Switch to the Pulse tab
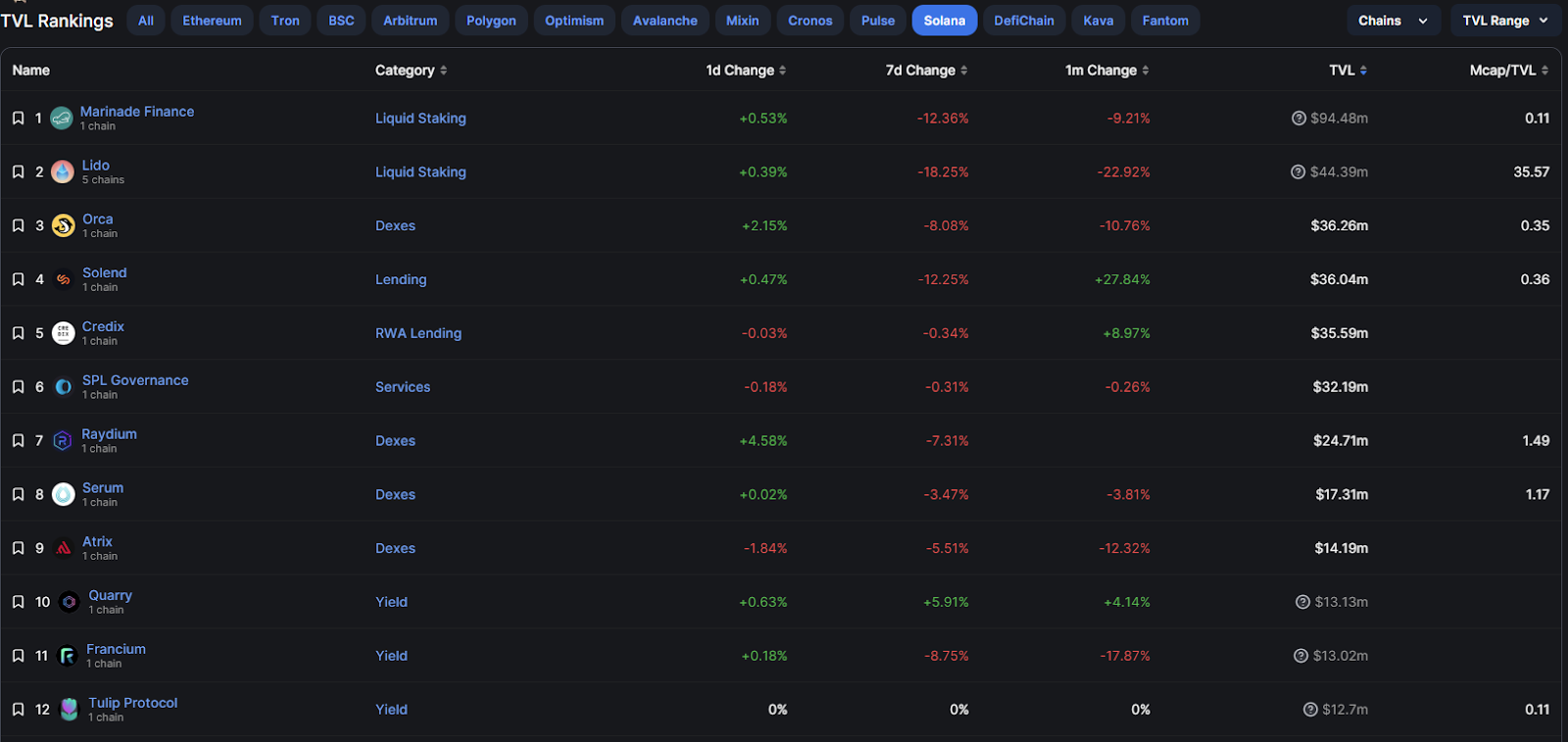 click(x=878, y=21)
